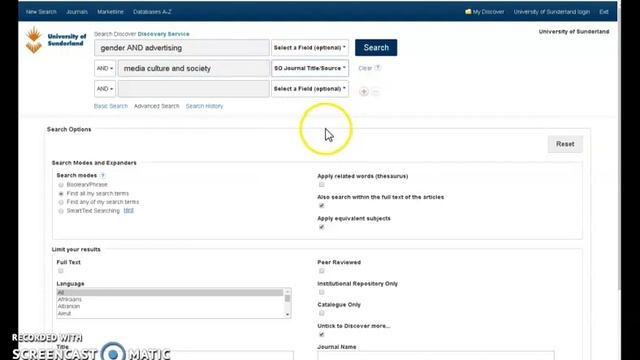Open New Search in top menu
This screenshot has width=640, height=360.
[41, 12]
